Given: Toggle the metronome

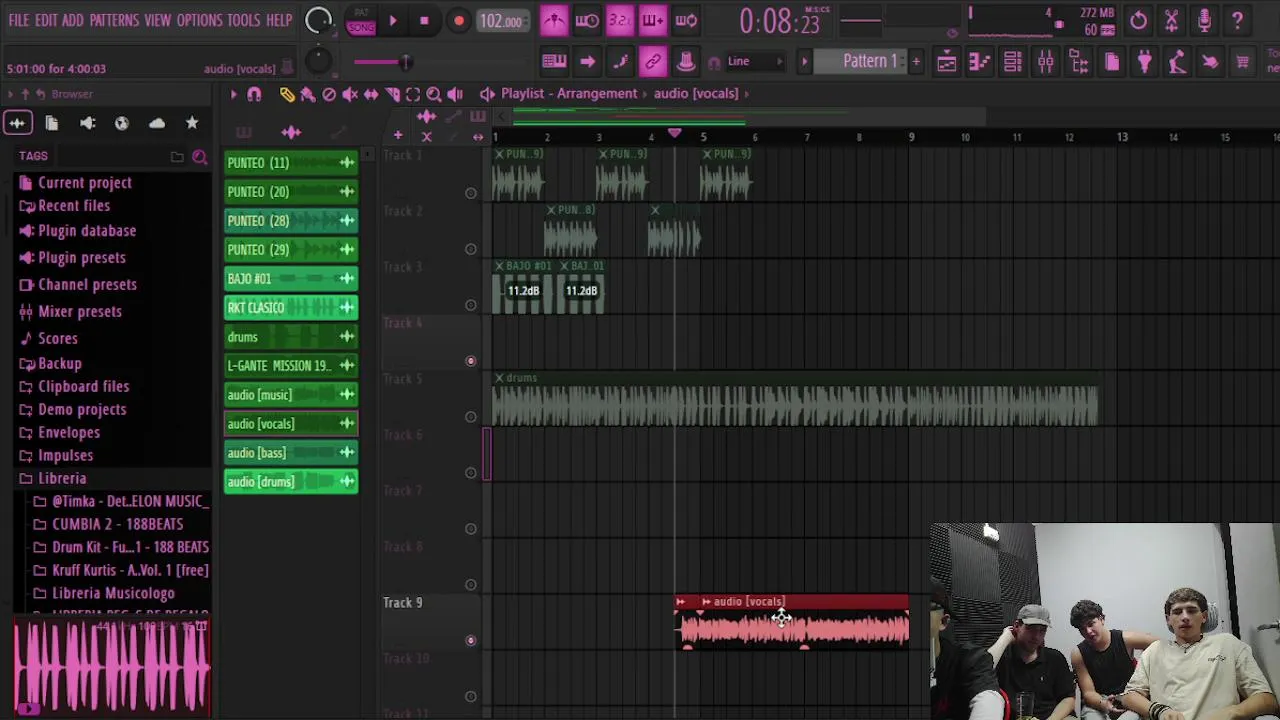Looking at the screenshot, I should click(554, 20).
